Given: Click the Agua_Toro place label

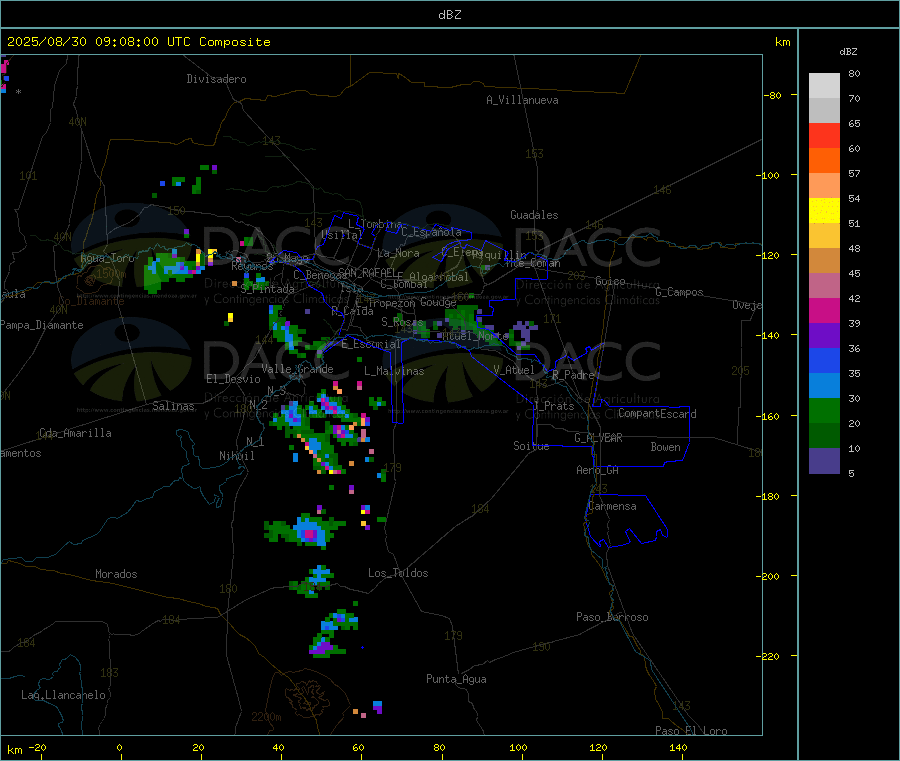Looking at the screenshot, I should [x=107, y=258].
